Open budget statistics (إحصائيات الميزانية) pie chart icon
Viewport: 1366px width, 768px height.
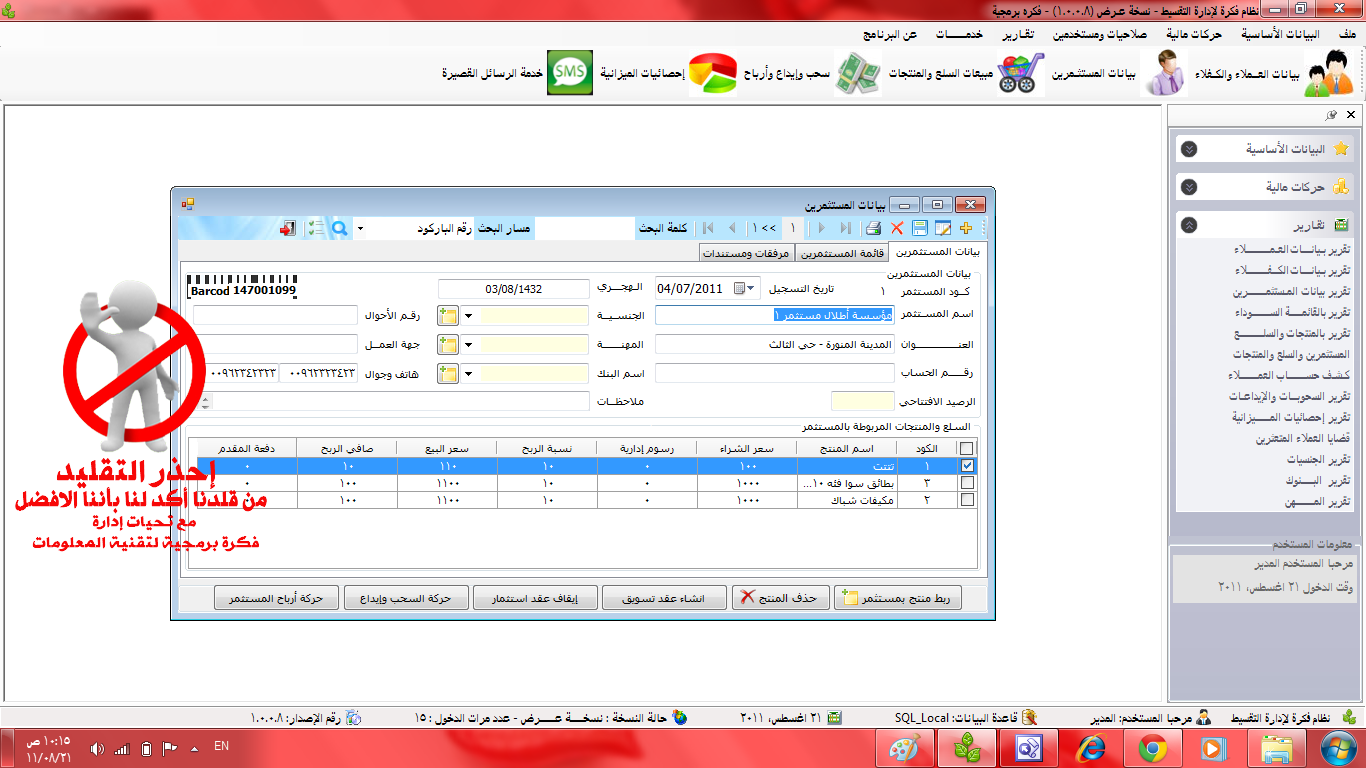[x=713, y=74]
